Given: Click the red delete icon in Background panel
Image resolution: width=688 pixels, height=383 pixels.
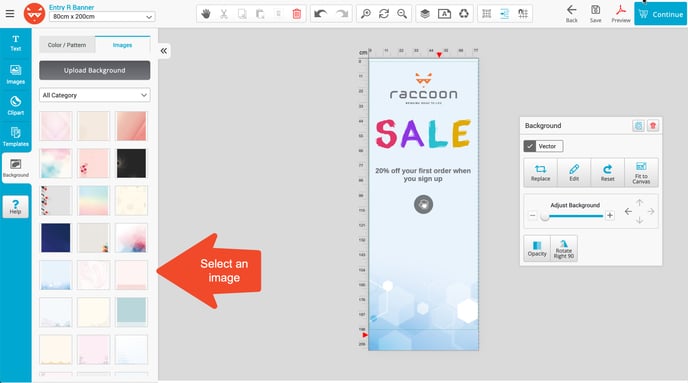Looking at the screenshot, I should point(653,126).
